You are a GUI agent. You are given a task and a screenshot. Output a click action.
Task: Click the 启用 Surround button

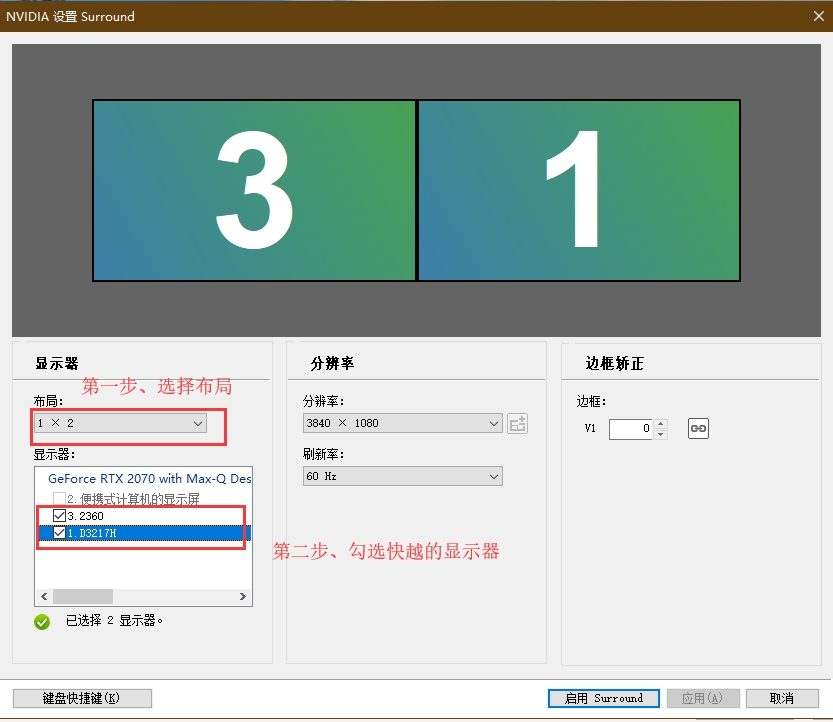tap(603, 698)
